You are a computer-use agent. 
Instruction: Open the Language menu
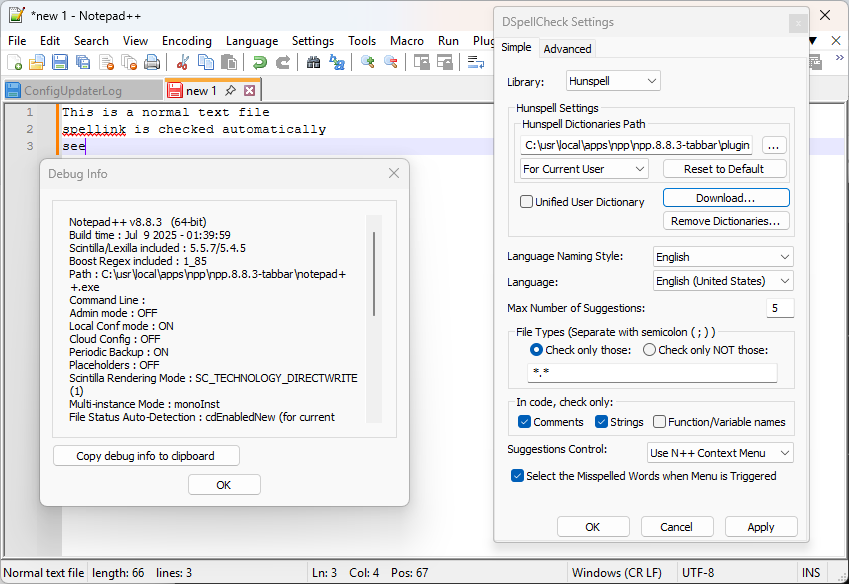(x=252, y=41)
